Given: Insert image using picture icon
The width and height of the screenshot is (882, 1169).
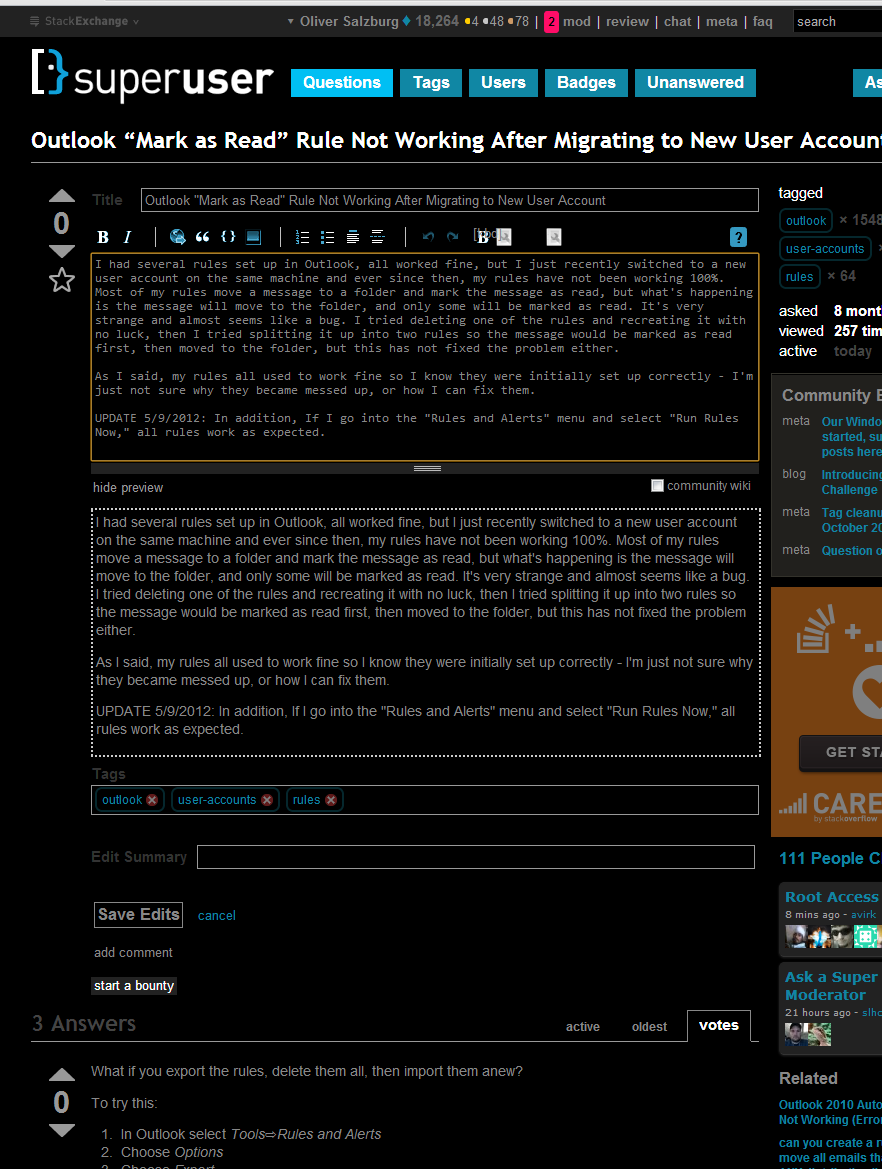Looking at the screenshot, I should [253, 237].
